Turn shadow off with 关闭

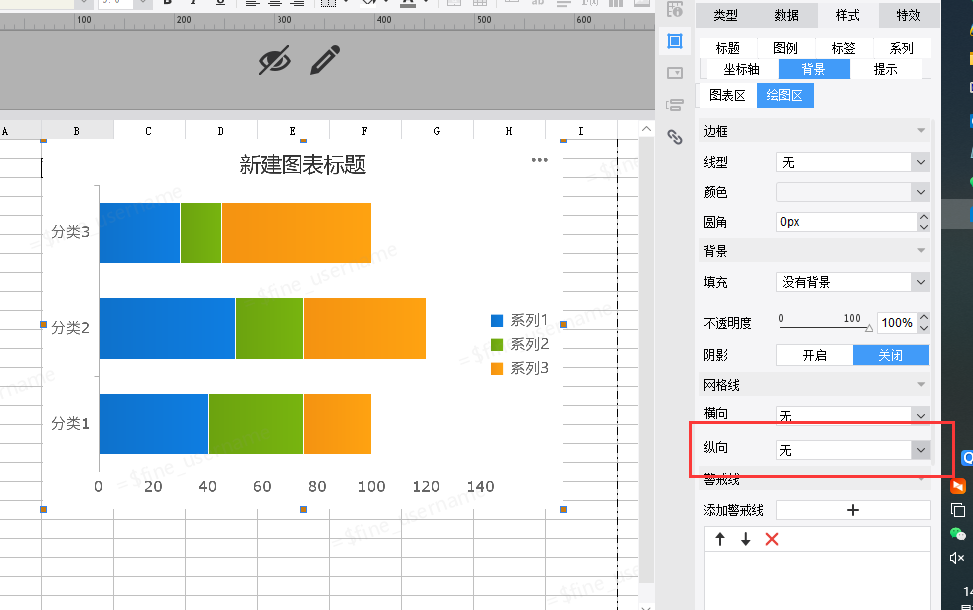point(890,355)
